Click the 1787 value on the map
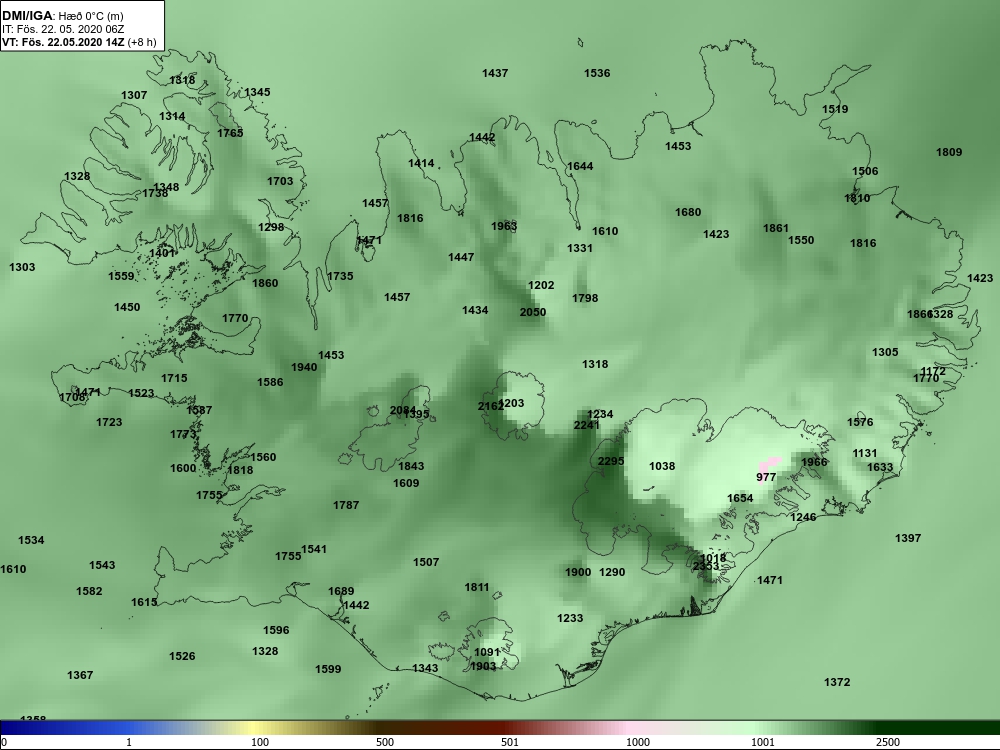Image resolution: width=1000 pixels, height=750 pixels. click(x=346, y=506)
